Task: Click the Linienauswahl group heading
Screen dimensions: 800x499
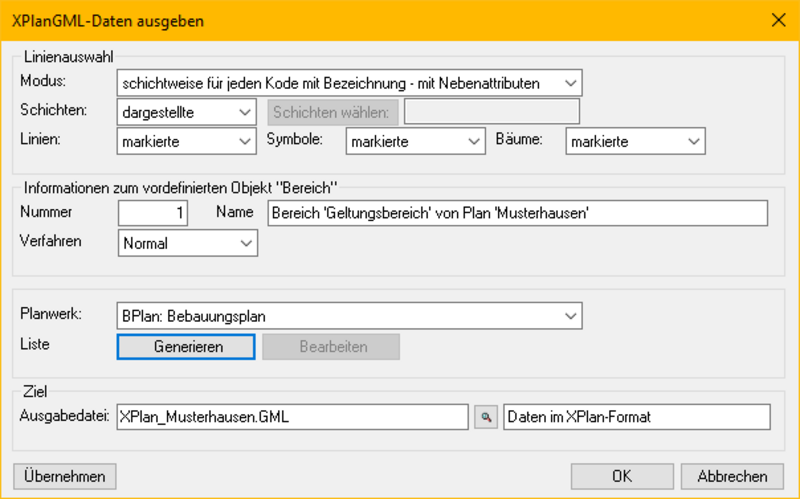Action: coord(68,57)
